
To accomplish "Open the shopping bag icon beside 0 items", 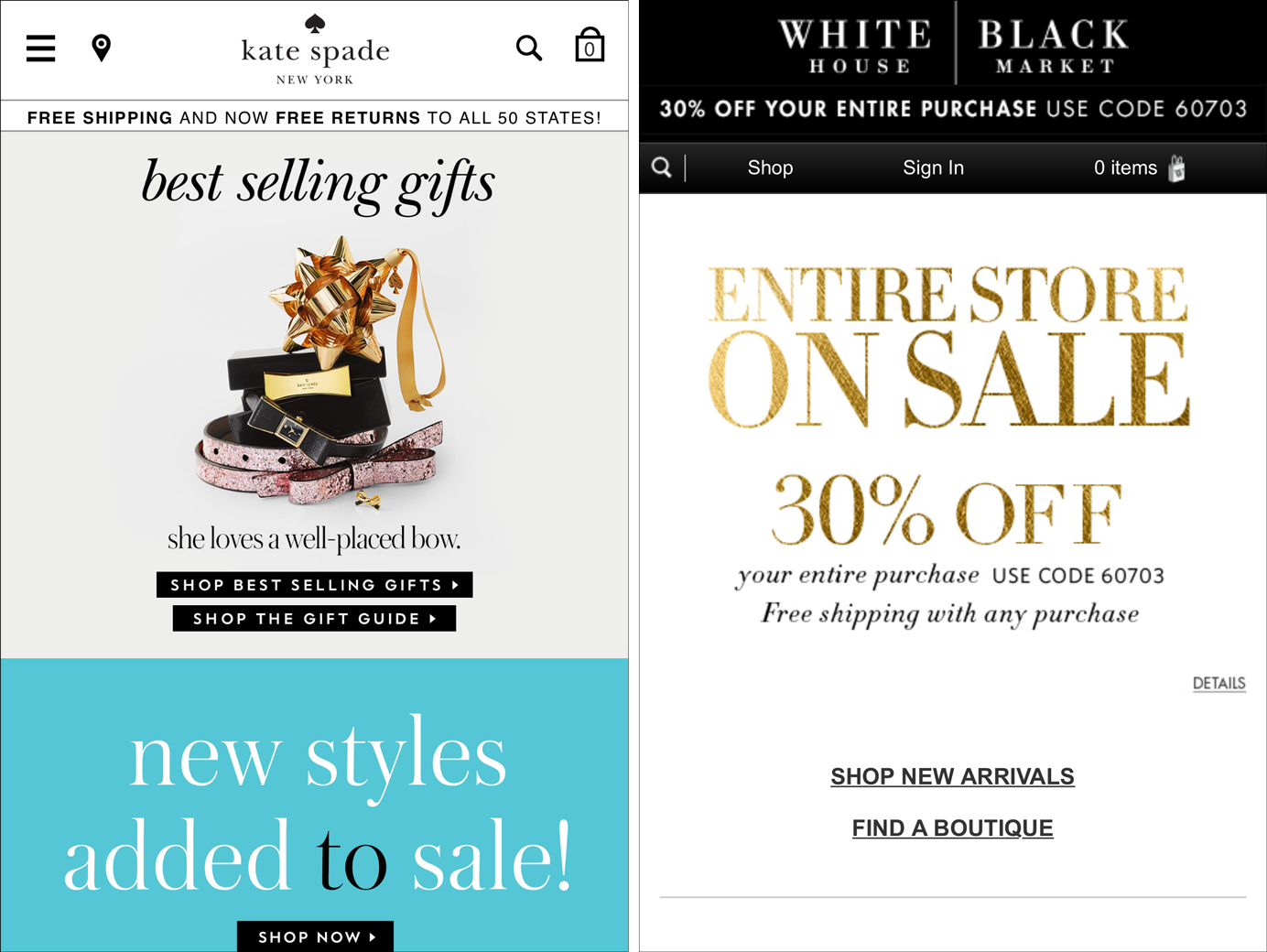I will pos(1177,168).
